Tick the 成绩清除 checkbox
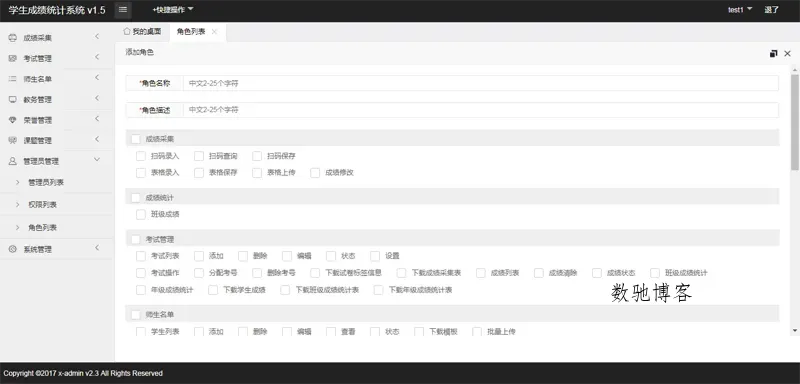This screenshot has height=384, width=800. [539, 273]
